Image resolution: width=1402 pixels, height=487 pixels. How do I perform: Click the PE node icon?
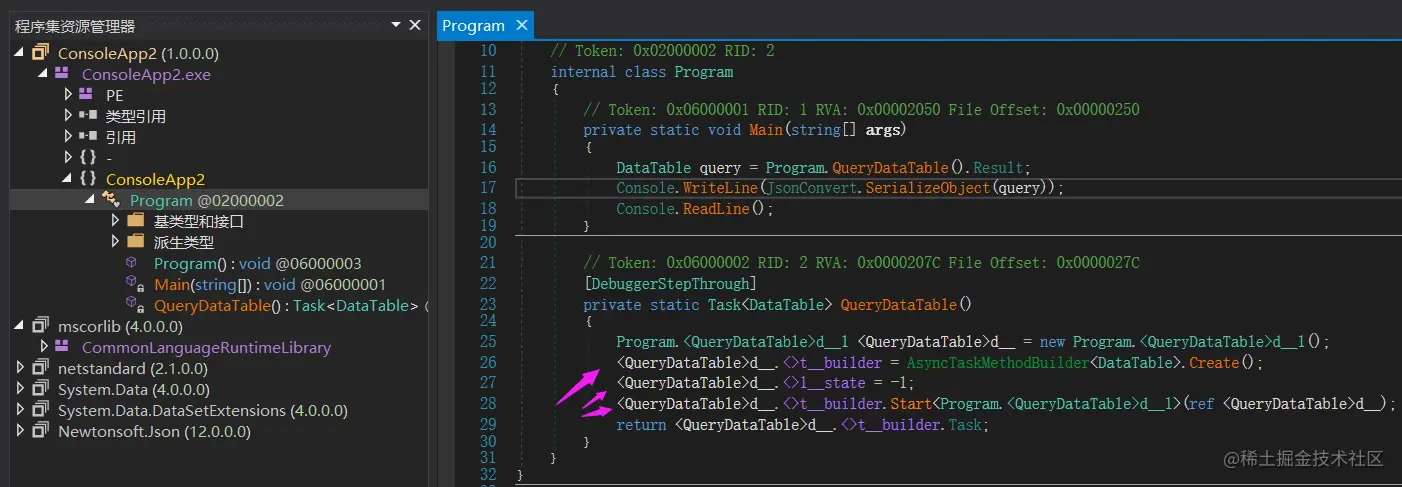pyautogui.click(x=87, y=95)
